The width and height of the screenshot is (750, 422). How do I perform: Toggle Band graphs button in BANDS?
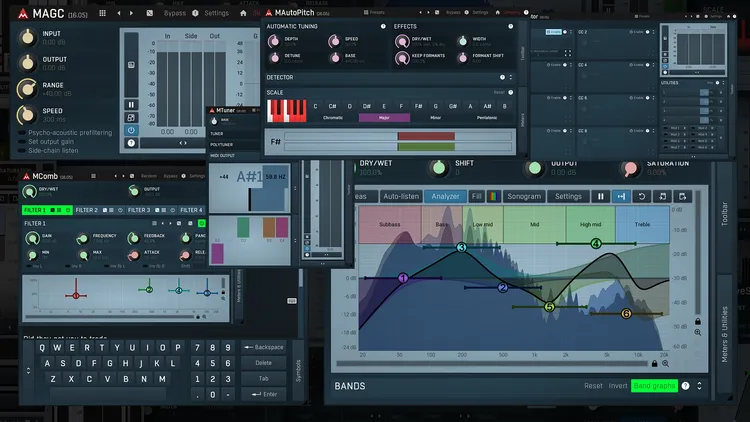[x=654, y=386]
